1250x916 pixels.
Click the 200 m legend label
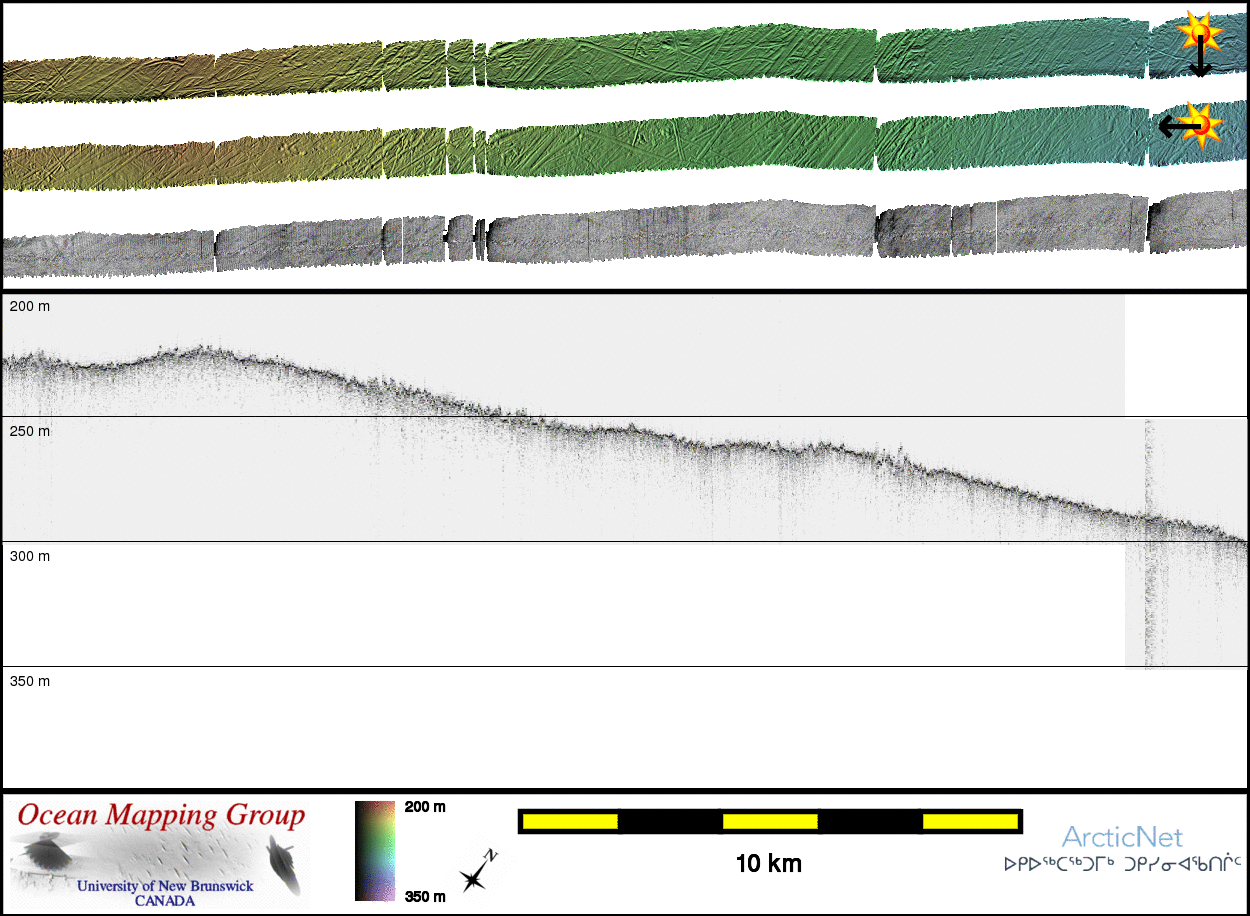point(424,807)
